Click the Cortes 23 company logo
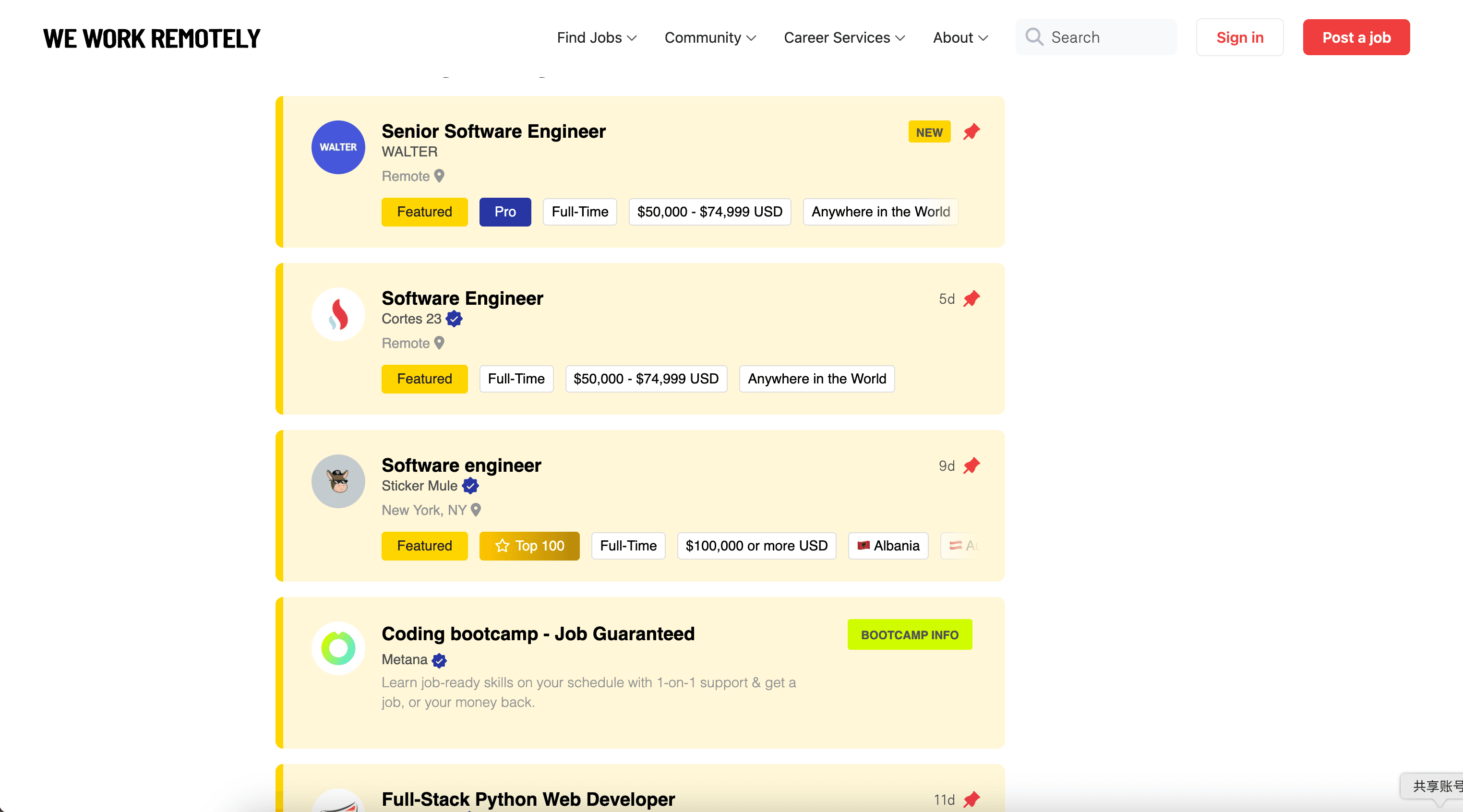This screenshot has height=812, width=1463. (338, 313)
